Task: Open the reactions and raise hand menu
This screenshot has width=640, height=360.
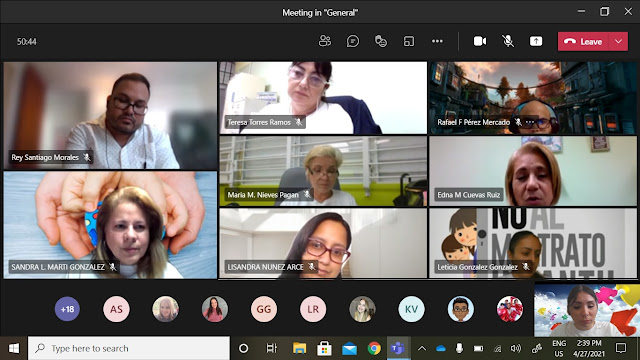Action: [x=381, y=41]
